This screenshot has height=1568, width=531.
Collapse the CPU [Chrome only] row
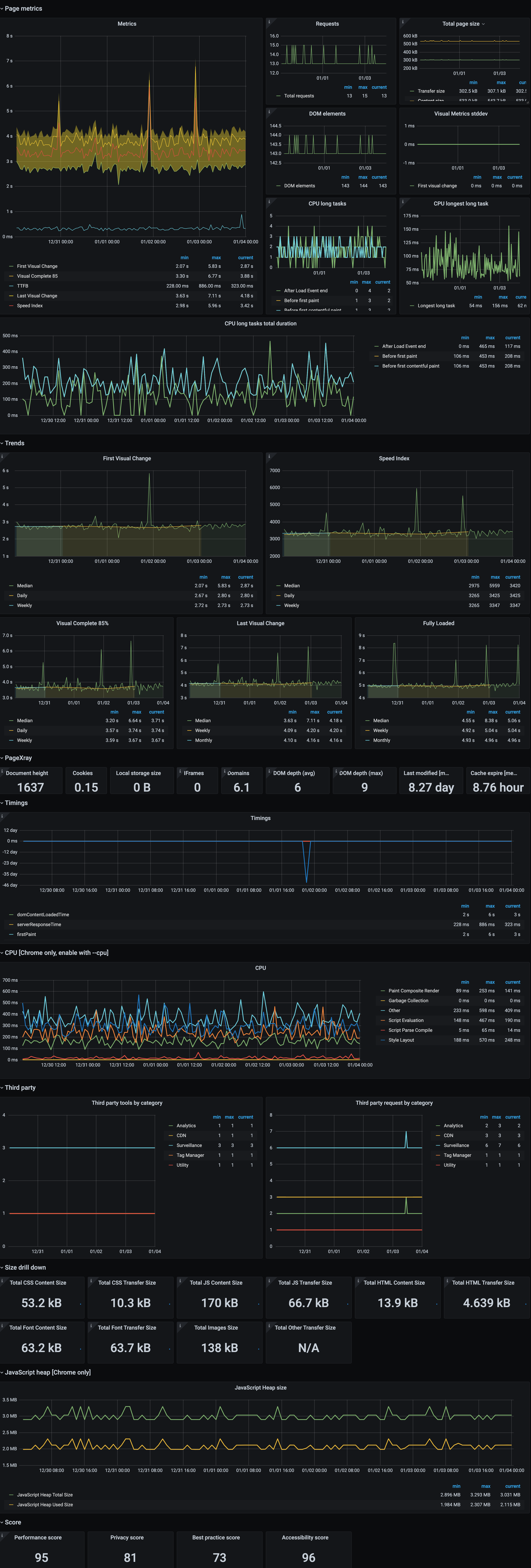pos(55,953)
